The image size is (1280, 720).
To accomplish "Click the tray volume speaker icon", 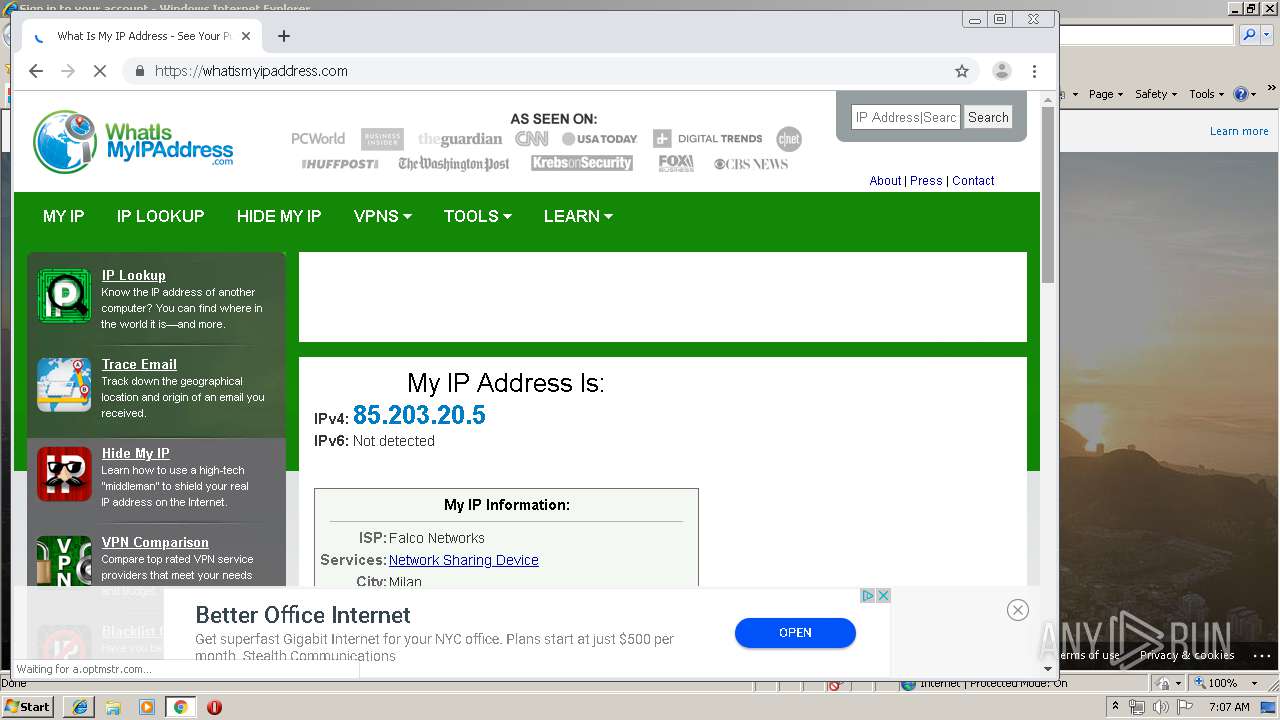I will 1159,707.
